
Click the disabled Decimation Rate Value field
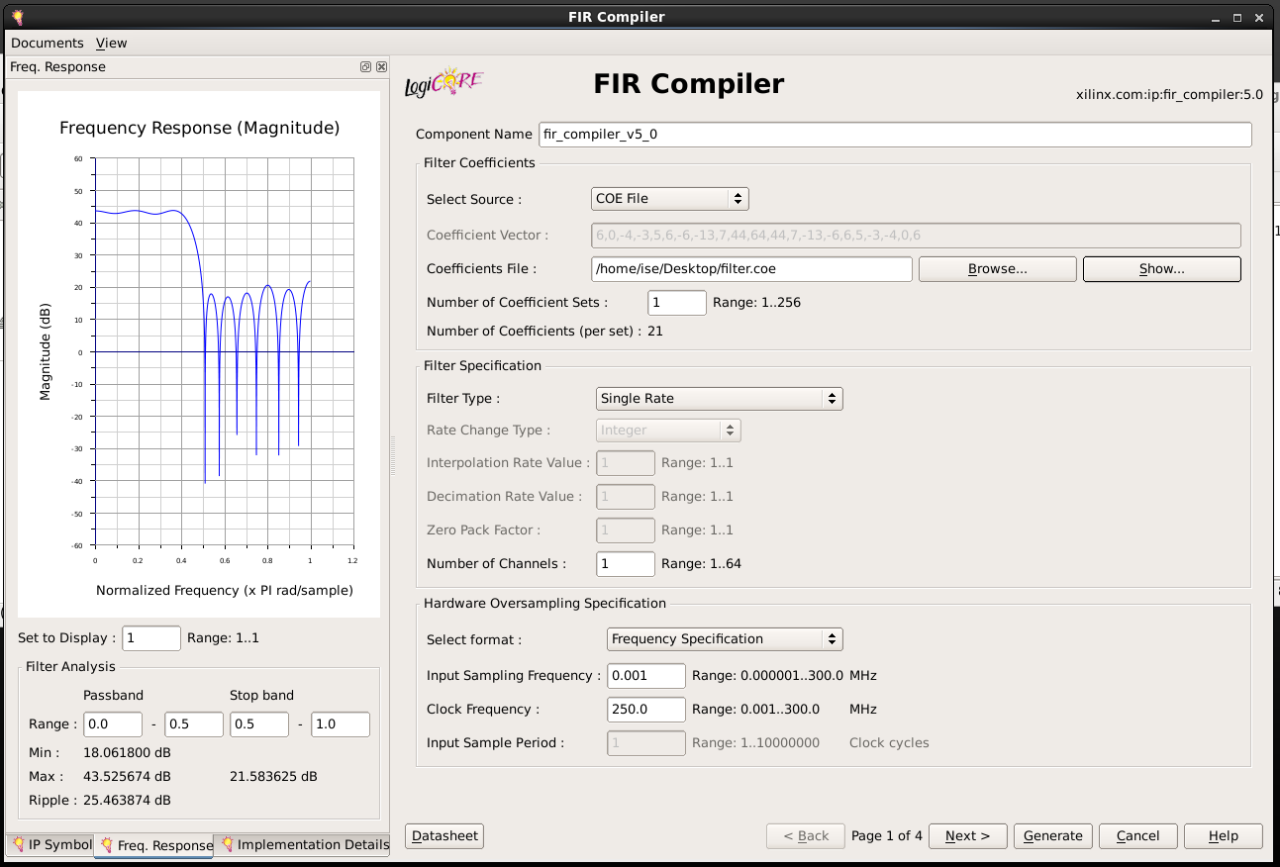pyautogui.click(x=626, y=497)
